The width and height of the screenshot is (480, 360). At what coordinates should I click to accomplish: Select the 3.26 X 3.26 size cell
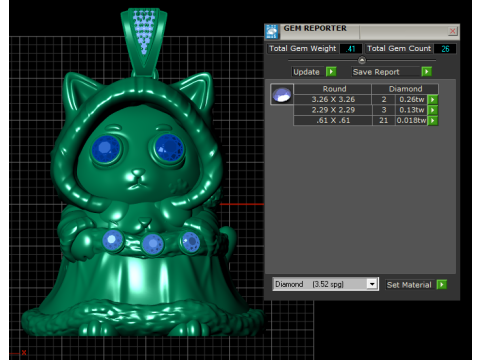333,99
